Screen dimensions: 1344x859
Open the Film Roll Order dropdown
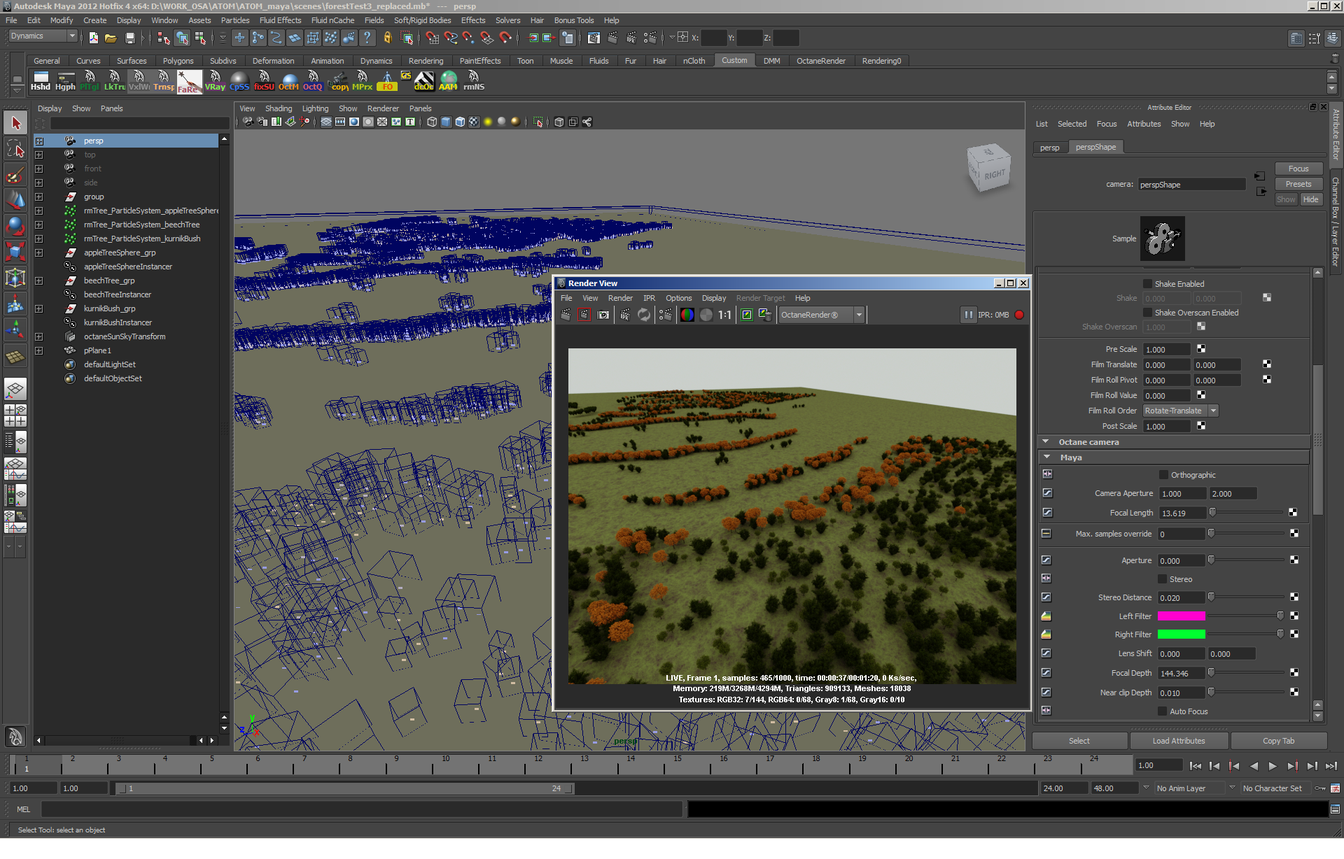point(1181,411)
